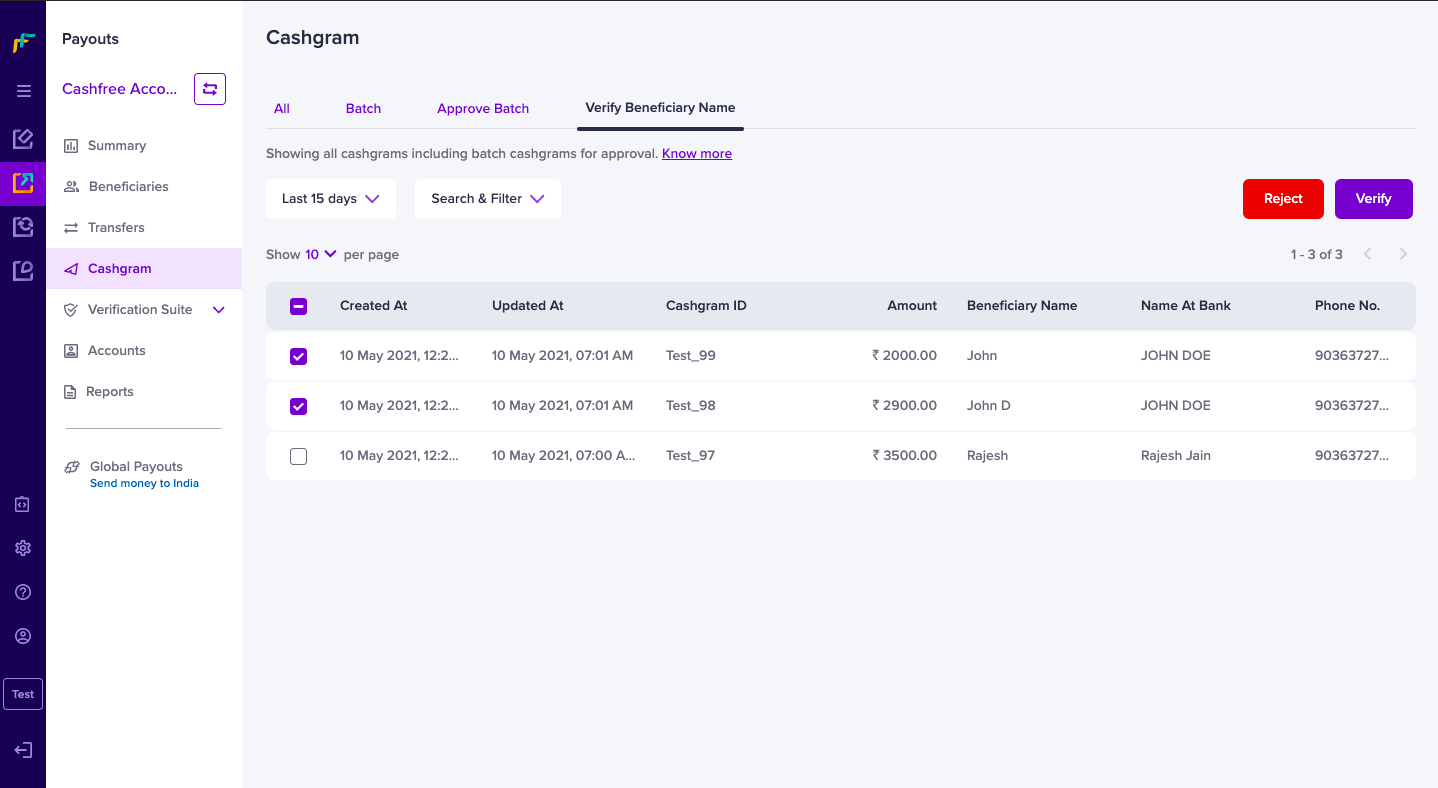The width and height of the screenshot is (1438, 788).
Task: Open the developer code icon in sidebar
Action: pyautogui.click(x=23, y=505)
